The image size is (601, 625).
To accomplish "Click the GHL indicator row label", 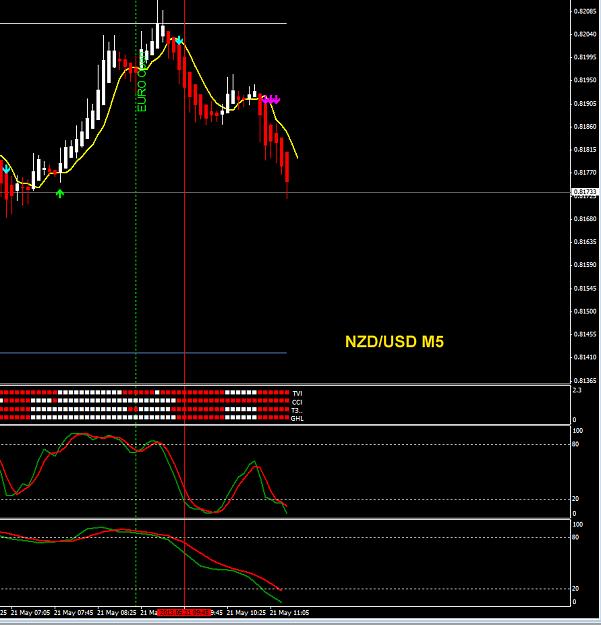I will click(297, 419).
